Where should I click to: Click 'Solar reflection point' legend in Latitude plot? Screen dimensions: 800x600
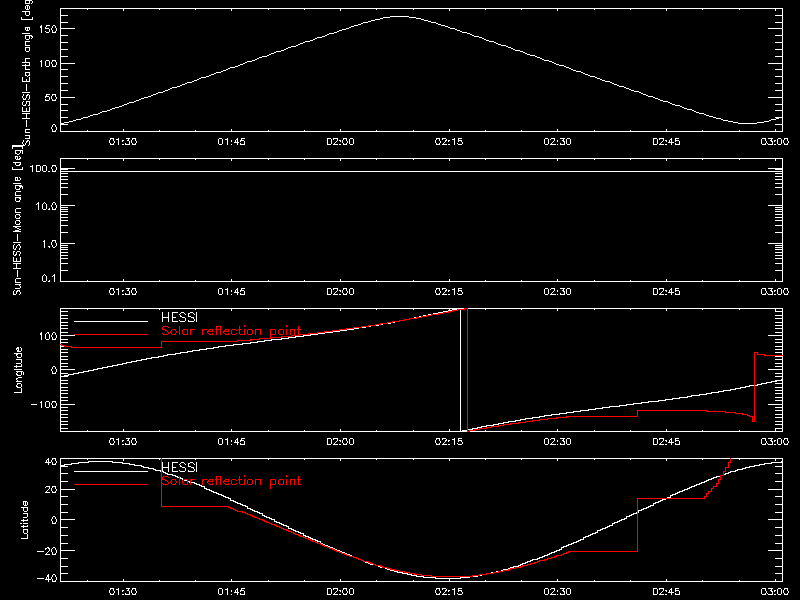click(231, 481)
